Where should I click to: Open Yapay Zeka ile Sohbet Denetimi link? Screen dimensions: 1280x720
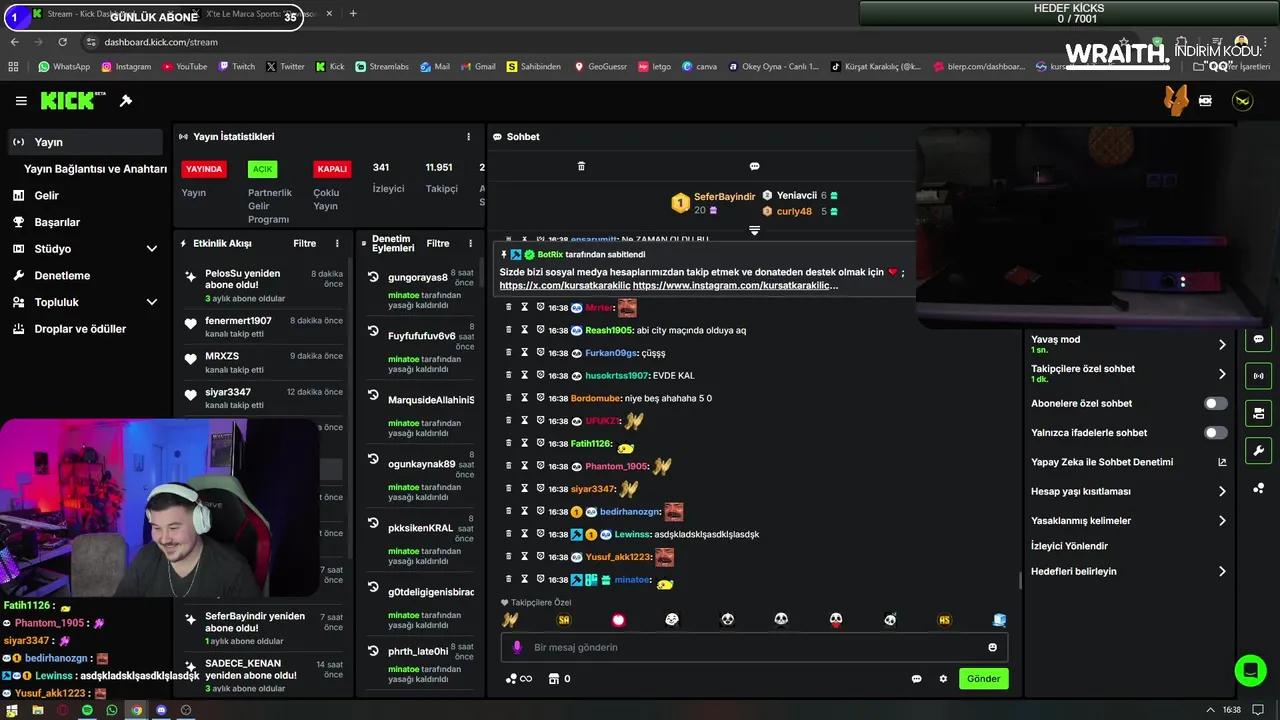[1128, 463]
